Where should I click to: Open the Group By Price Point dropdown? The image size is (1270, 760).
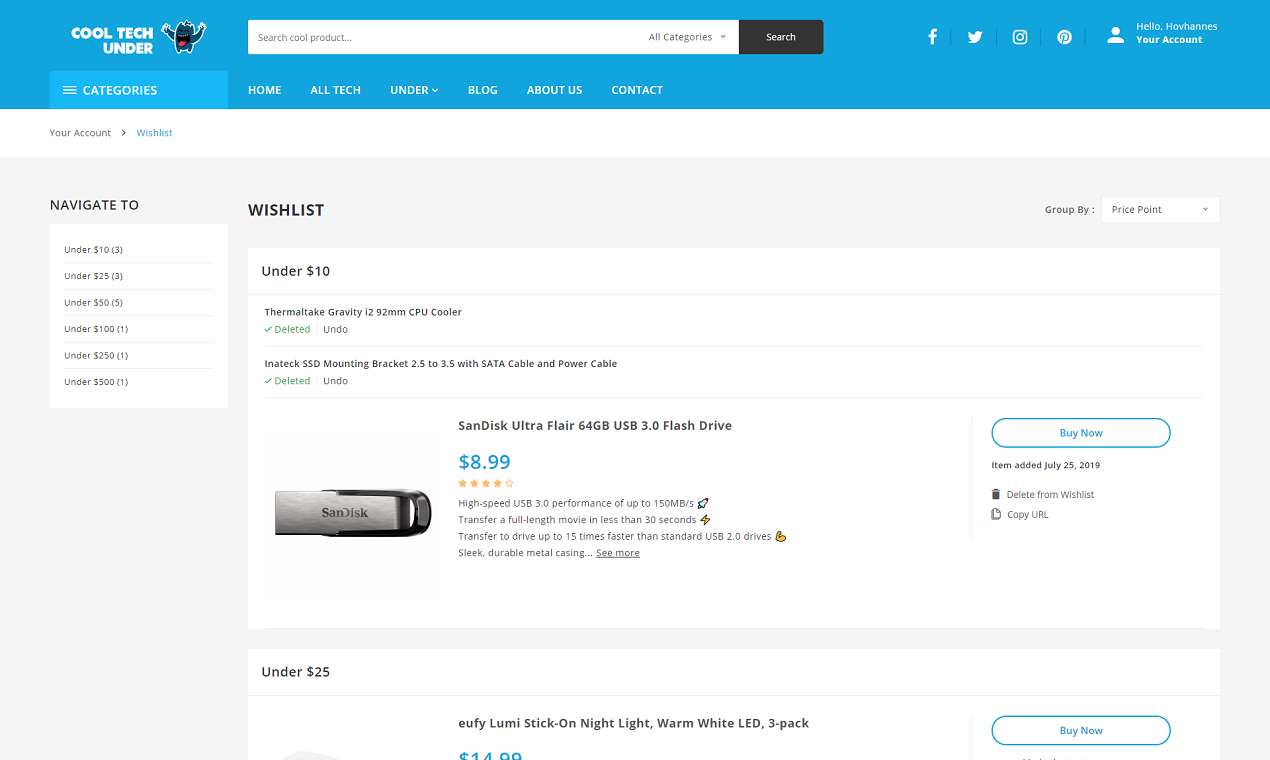(x=1160, y=209)
